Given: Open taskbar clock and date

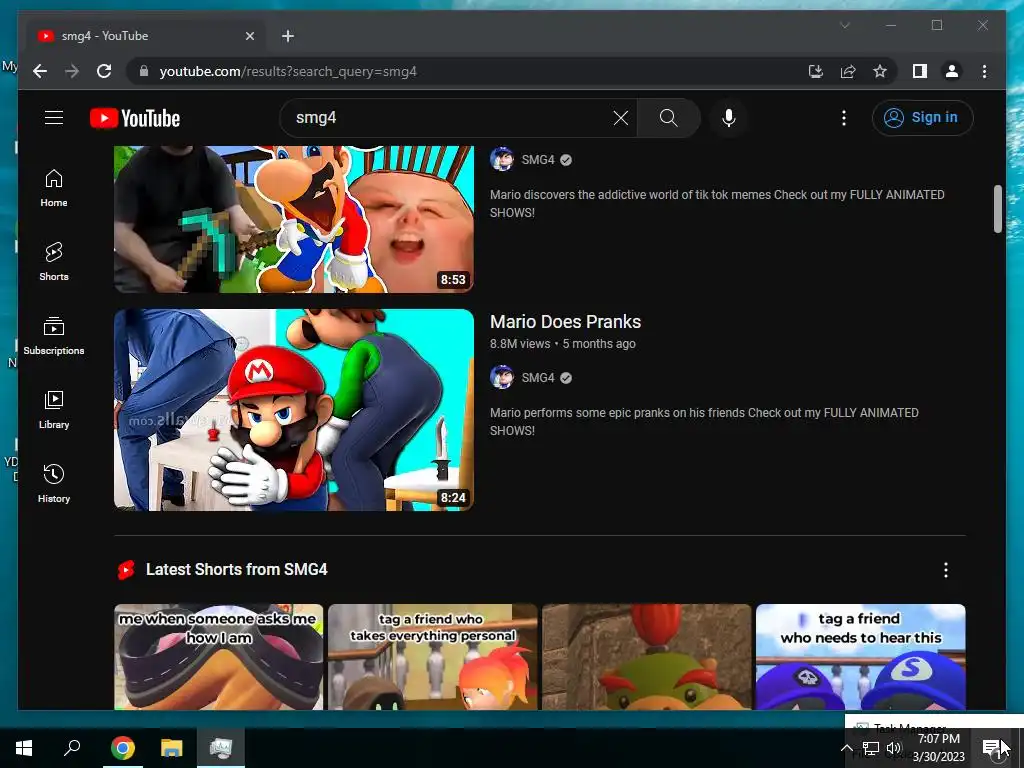Looking at the screenshot, I should pyautogui.click(x=938, y=748).
